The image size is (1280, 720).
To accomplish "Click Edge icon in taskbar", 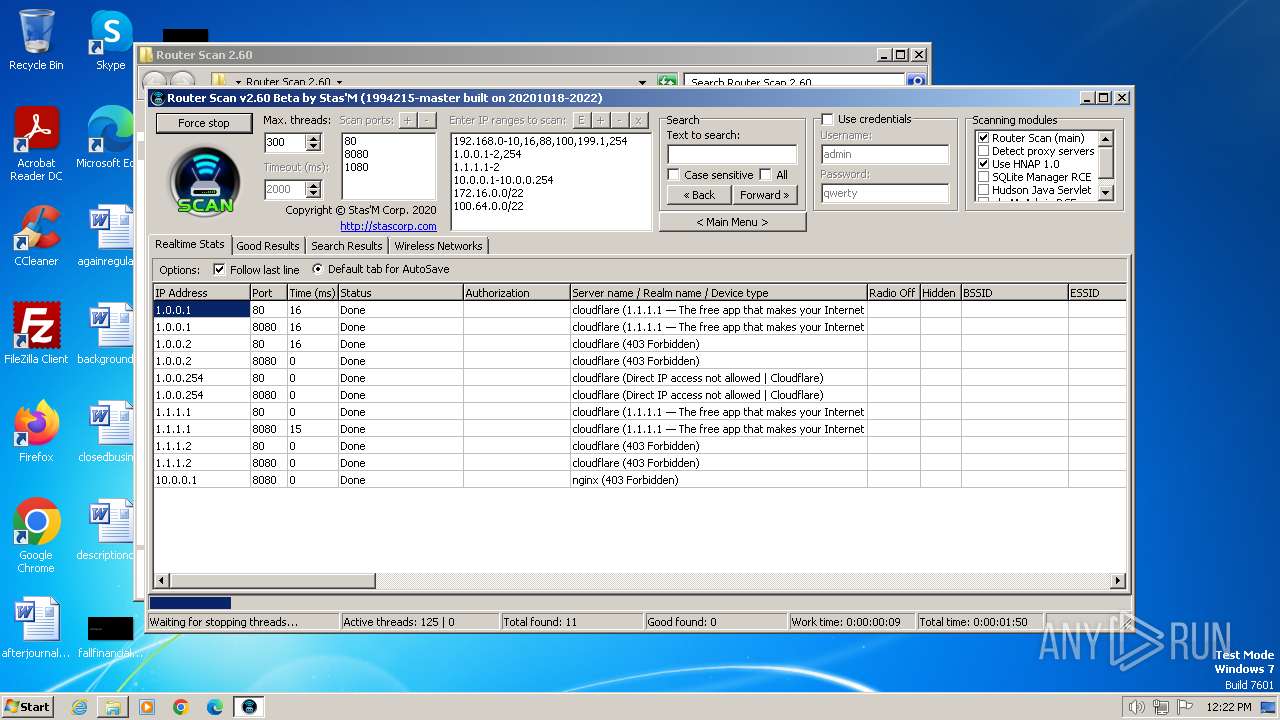I will click(215, 707).
